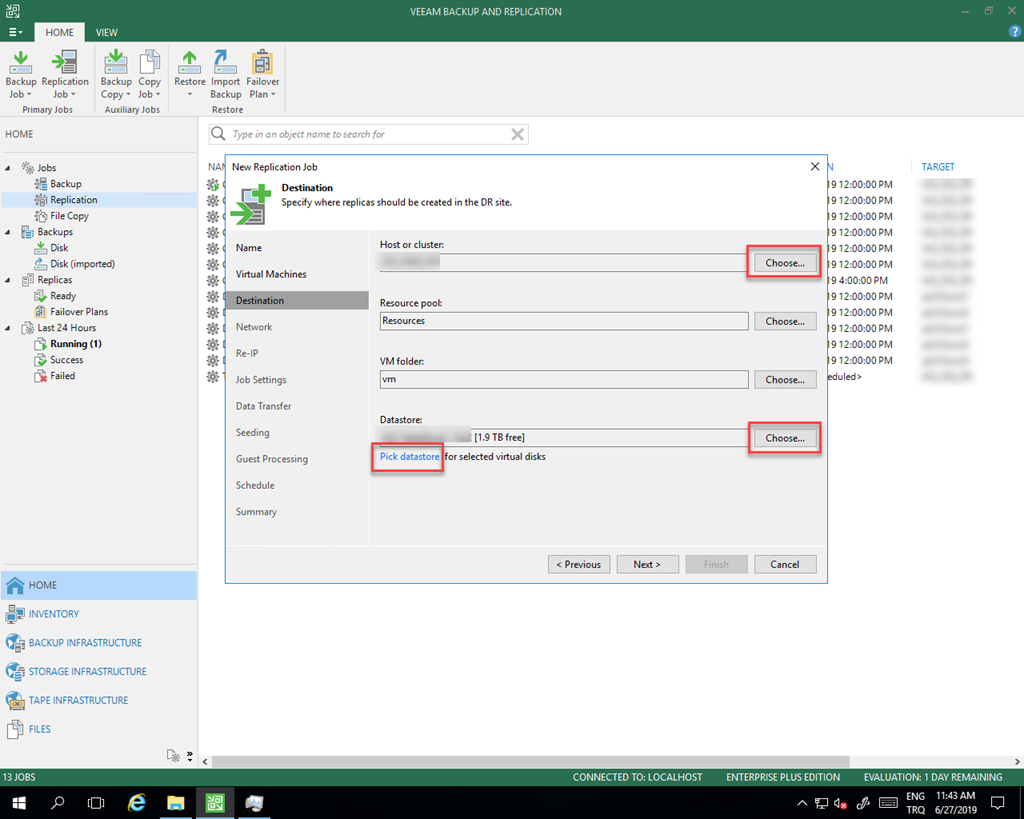Open the Inventory view icon
Image resolution: width=1024 pixels, height=819 pixels.
click(14, 614)
